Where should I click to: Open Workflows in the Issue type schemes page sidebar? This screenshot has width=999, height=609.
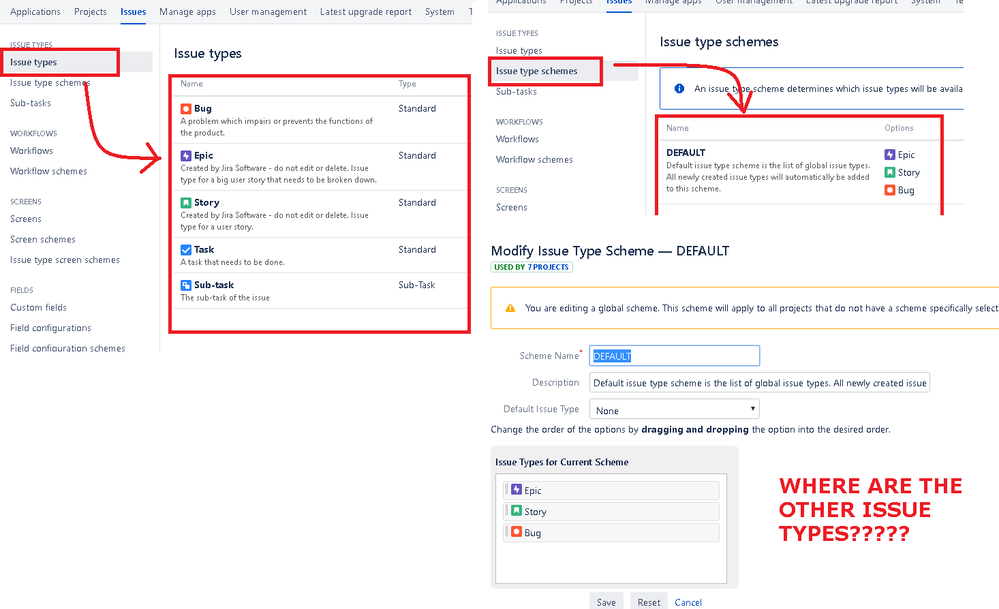pos(517,139)
